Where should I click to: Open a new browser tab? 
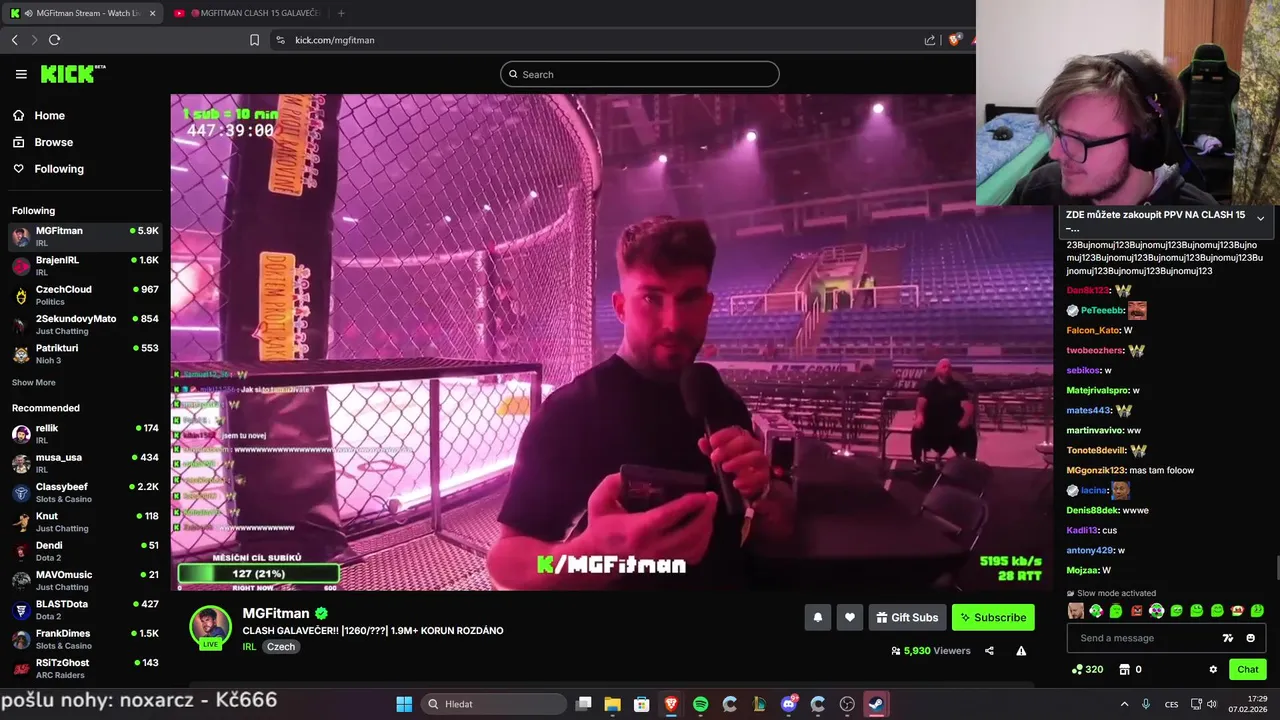point(341,13)
